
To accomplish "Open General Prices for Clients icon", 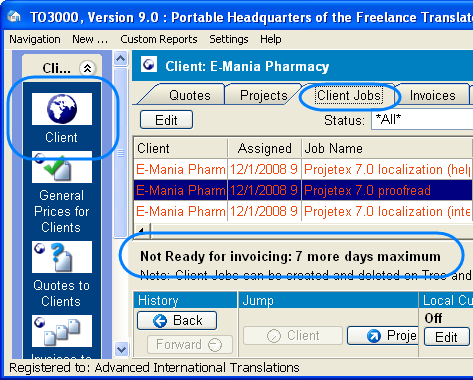I will (62, 167).
